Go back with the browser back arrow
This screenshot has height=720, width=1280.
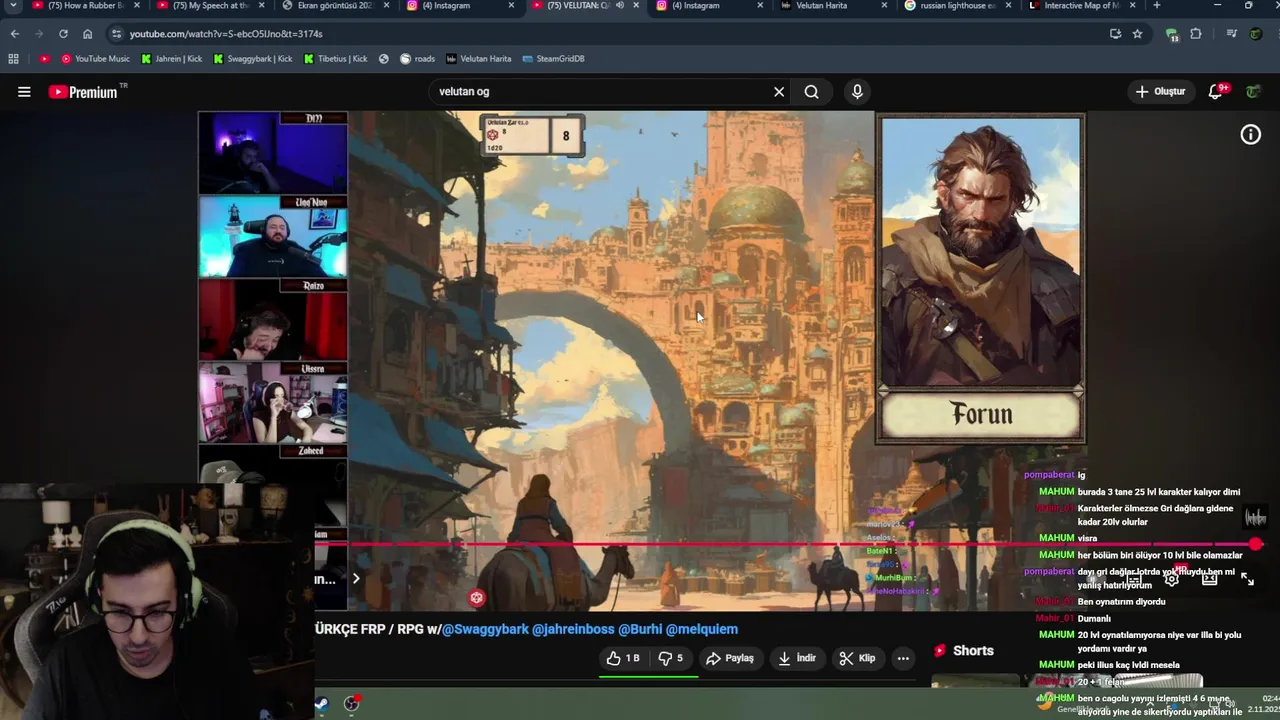click(x=15, y=34)
